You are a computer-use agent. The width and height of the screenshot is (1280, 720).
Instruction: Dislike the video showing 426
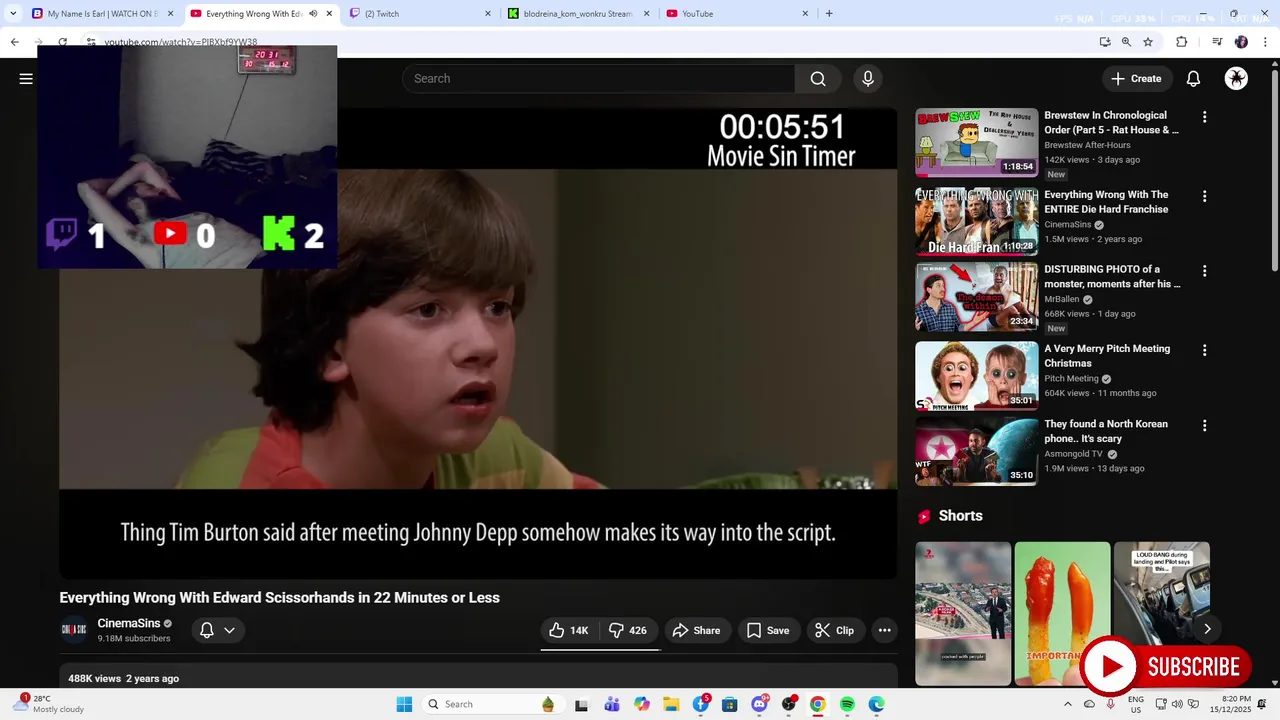coord(629,630)
